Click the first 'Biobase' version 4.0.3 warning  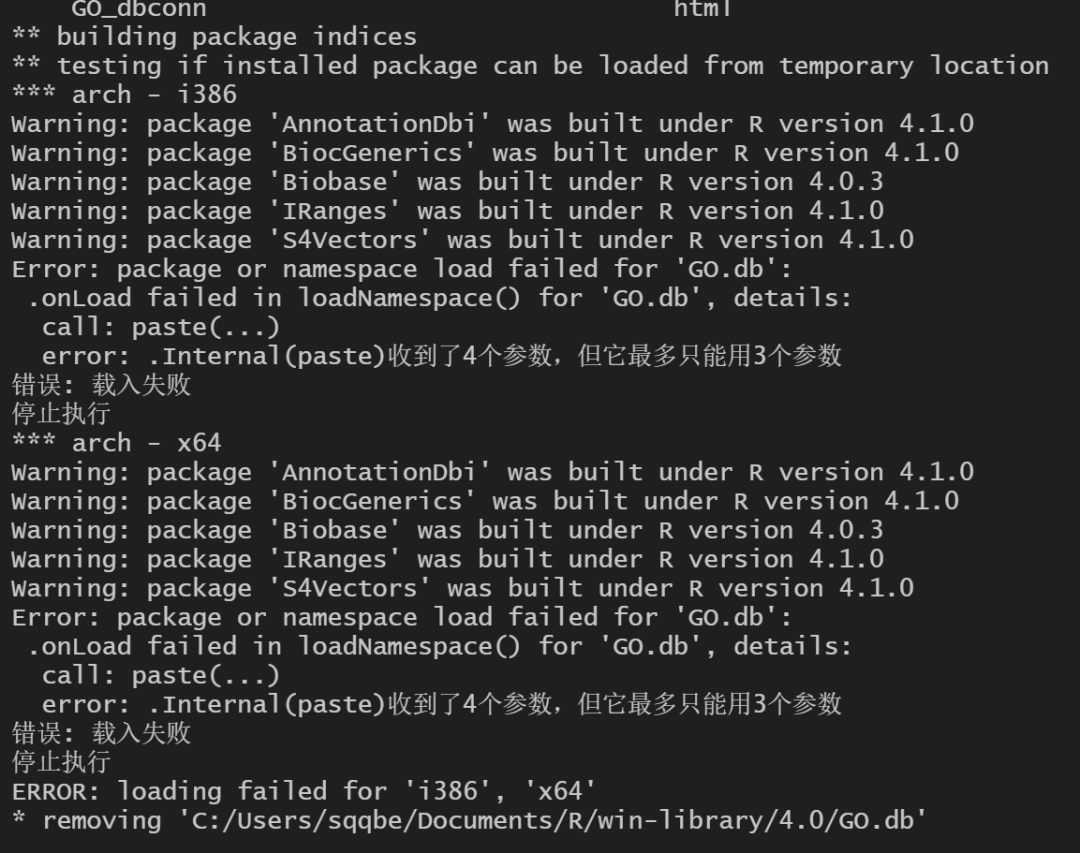[x=447, y=182]
